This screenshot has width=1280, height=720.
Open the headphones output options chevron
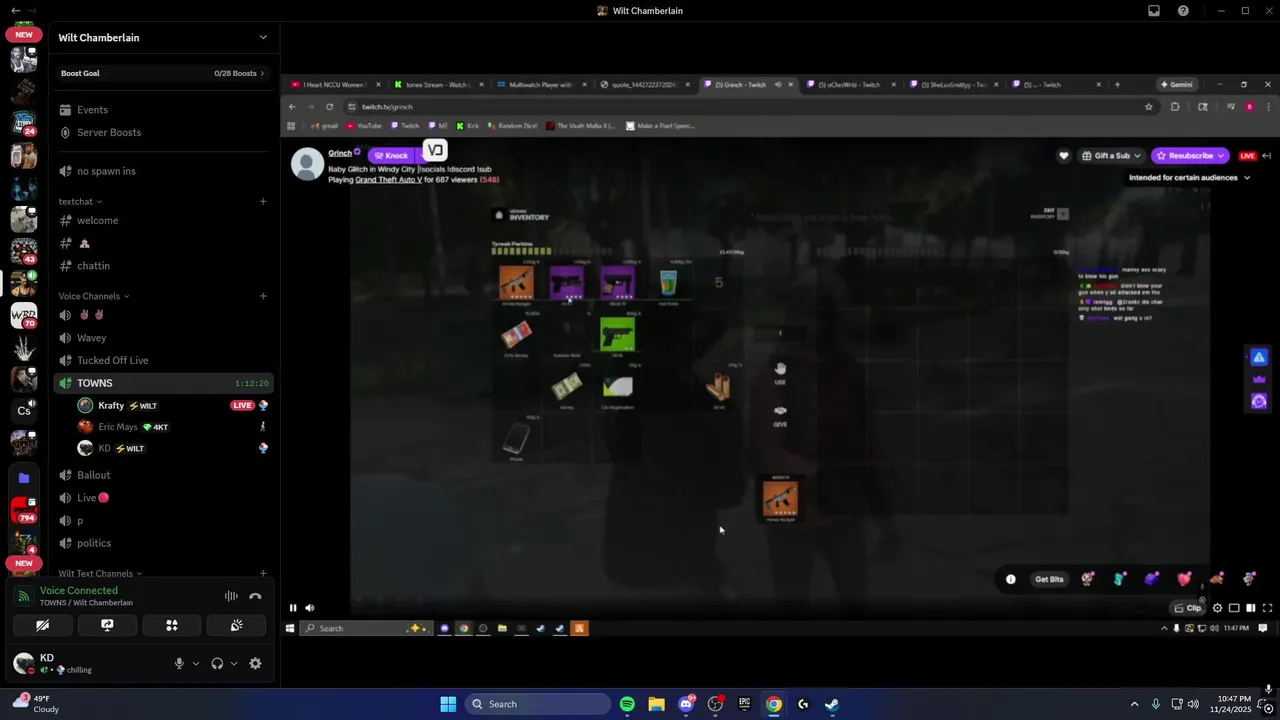234,663
